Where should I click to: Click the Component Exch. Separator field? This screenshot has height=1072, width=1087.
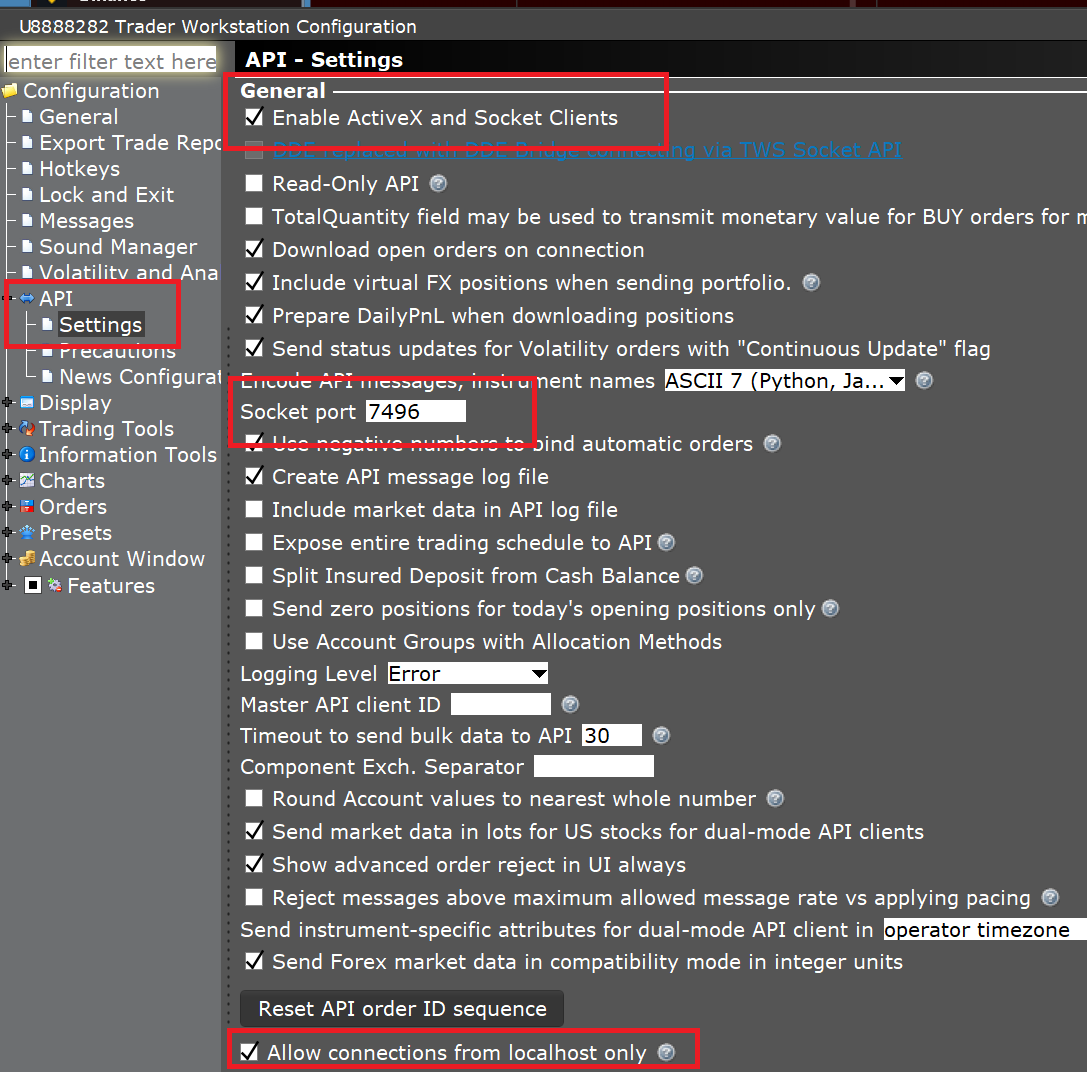pyautogui.click(x=593, y=766)
